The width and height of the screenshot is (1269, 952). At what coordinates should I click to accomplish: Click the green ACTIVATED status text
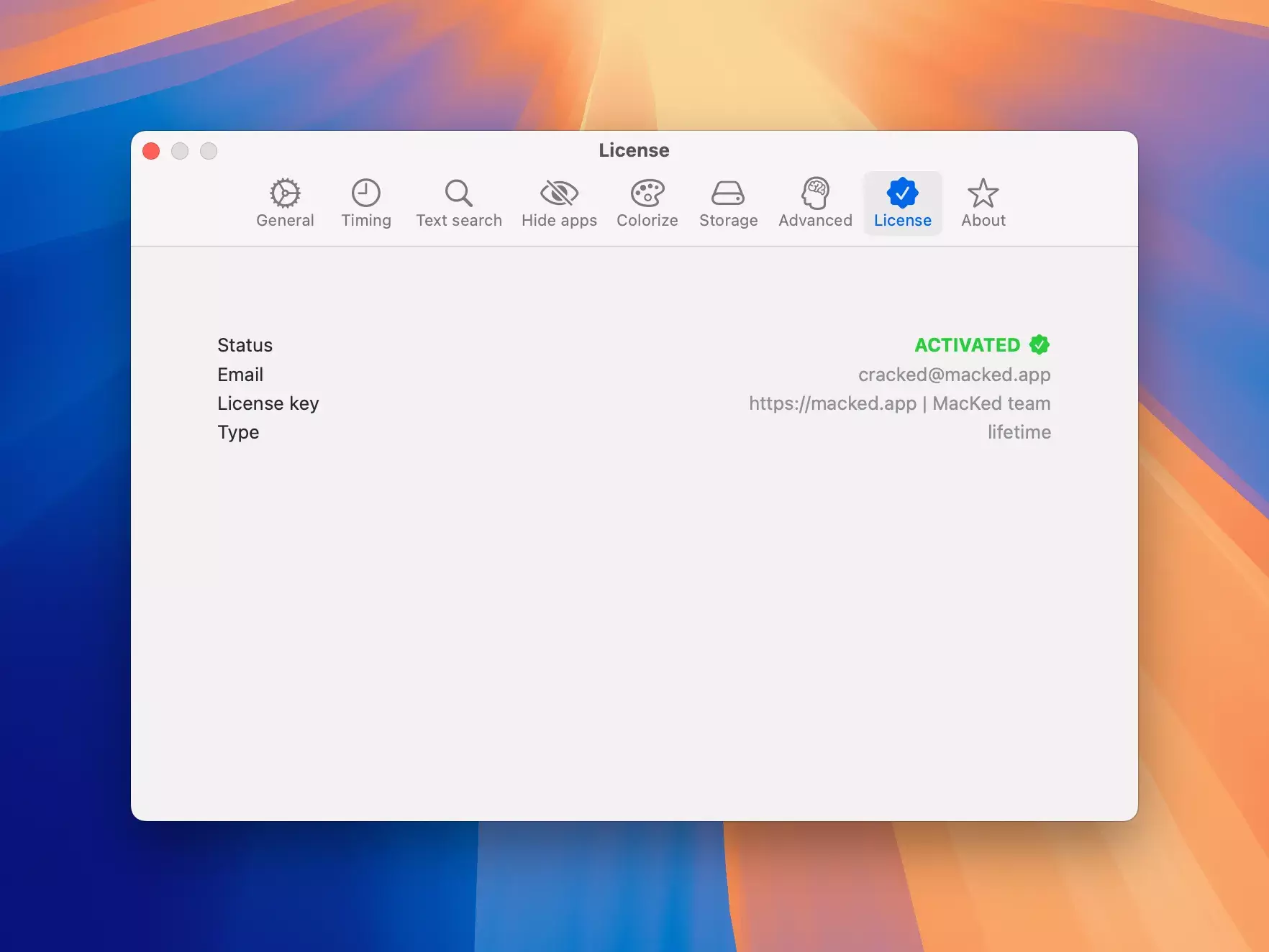tap(967, 345)
